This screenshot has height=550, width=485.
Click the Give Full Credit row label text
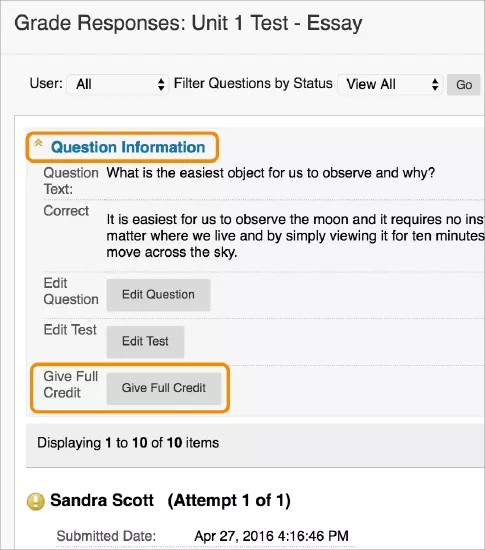(x=70, y=384)
